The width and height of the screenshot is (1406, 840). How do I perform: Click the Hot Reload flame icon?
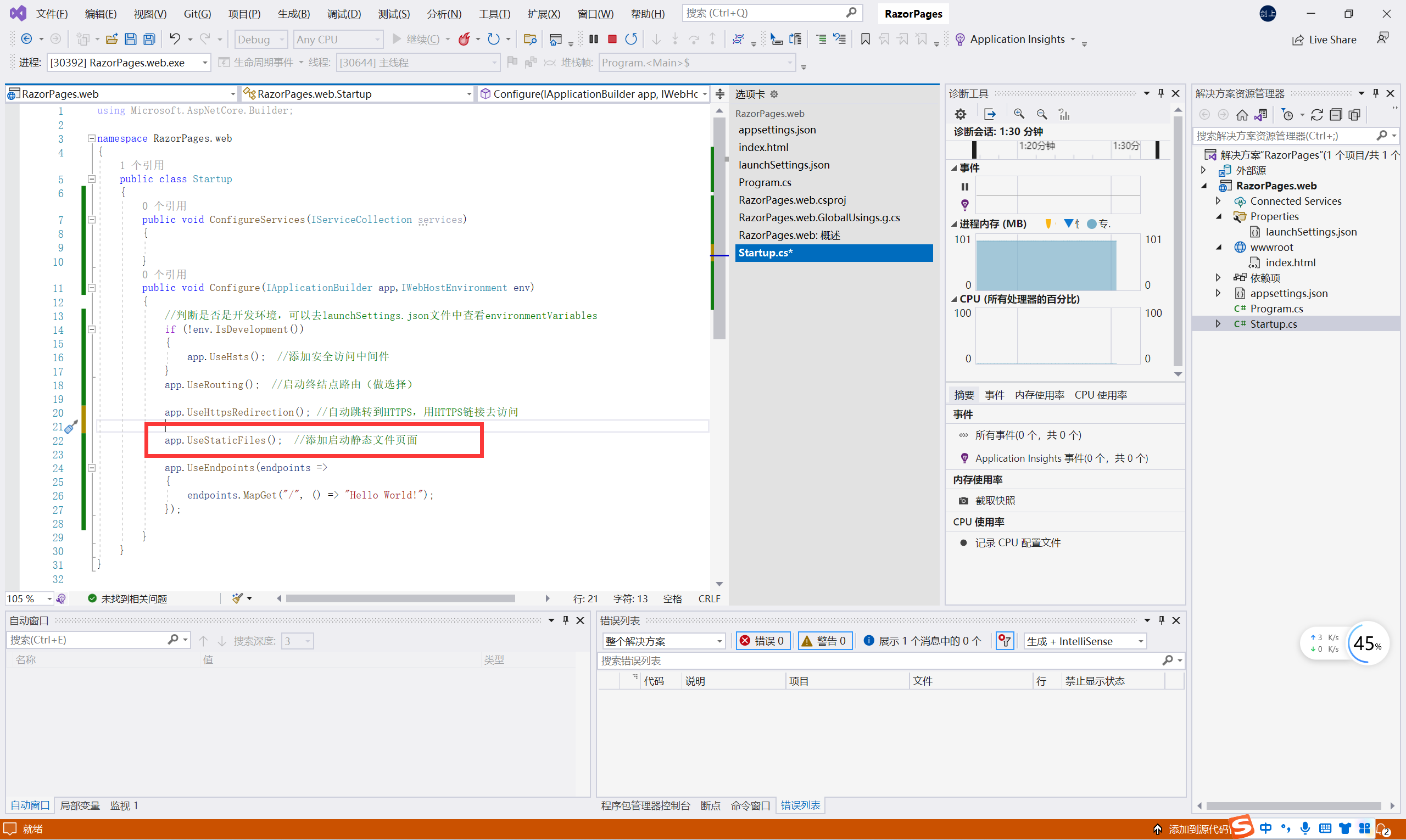pyautogui.click(x=464, y=39)
